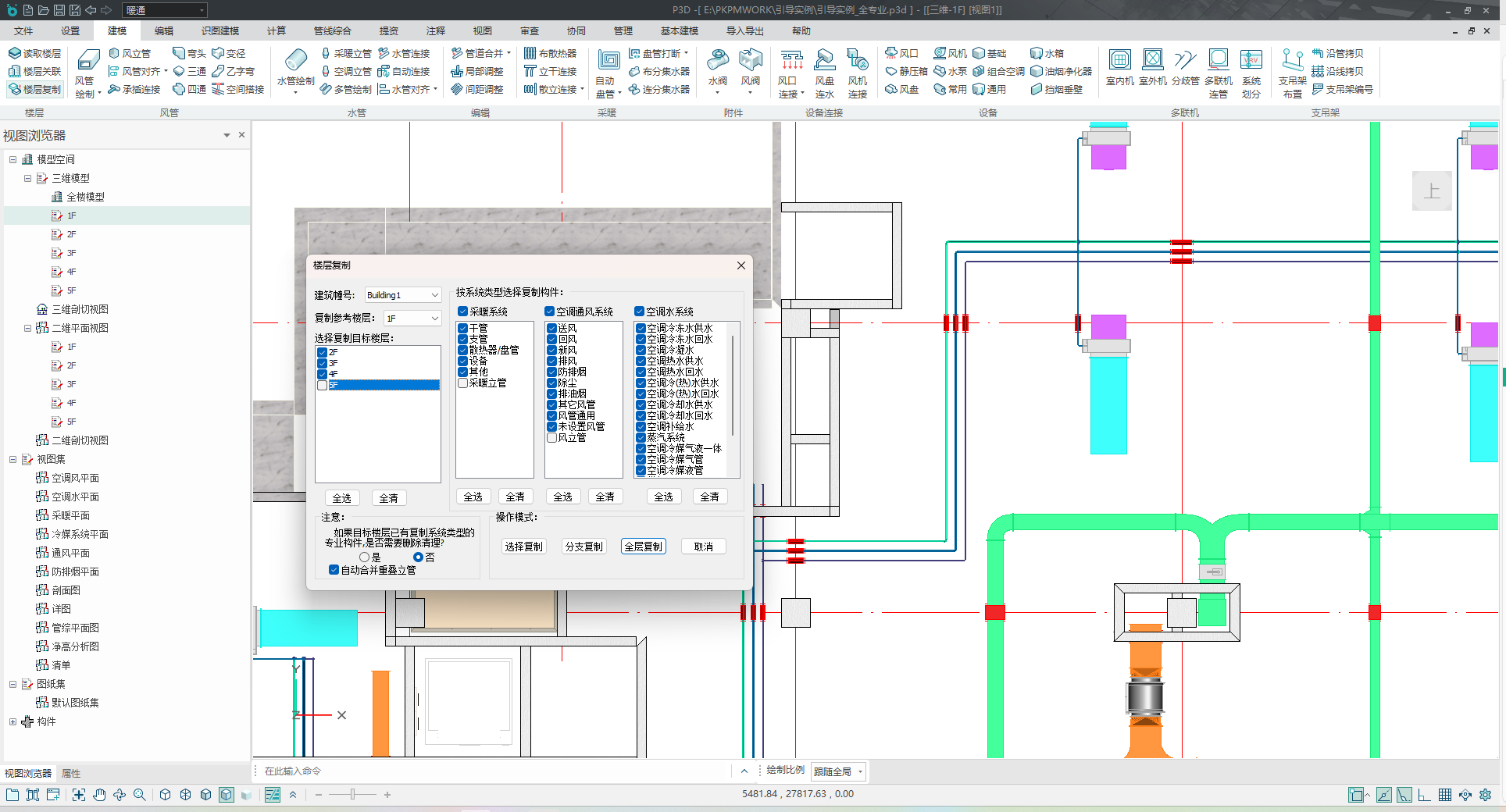
Task: Click the 全层复制 button
Action: click(x=643, y=547)
